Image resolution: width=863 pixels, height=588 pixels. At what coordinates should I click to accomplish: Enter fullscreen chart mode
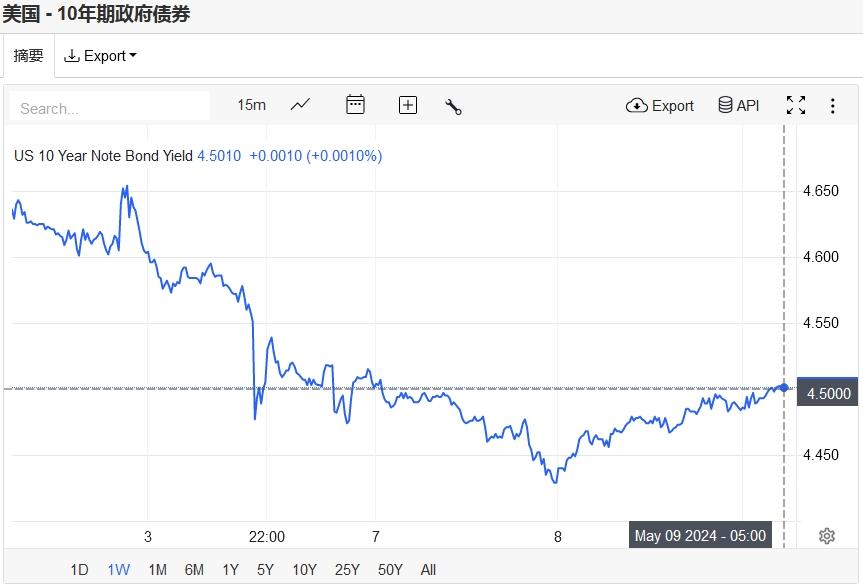[796, 105]
